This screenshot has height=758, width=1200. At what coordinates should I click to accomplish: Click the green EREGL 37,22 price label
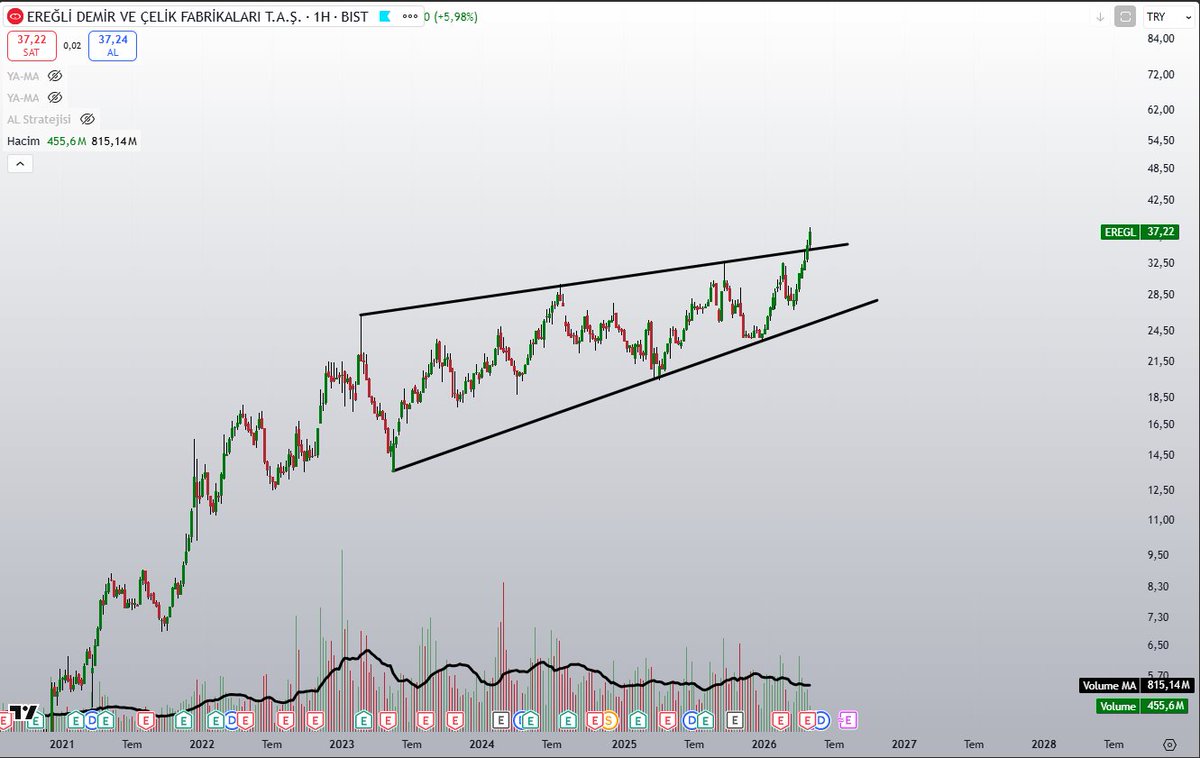1140,232
